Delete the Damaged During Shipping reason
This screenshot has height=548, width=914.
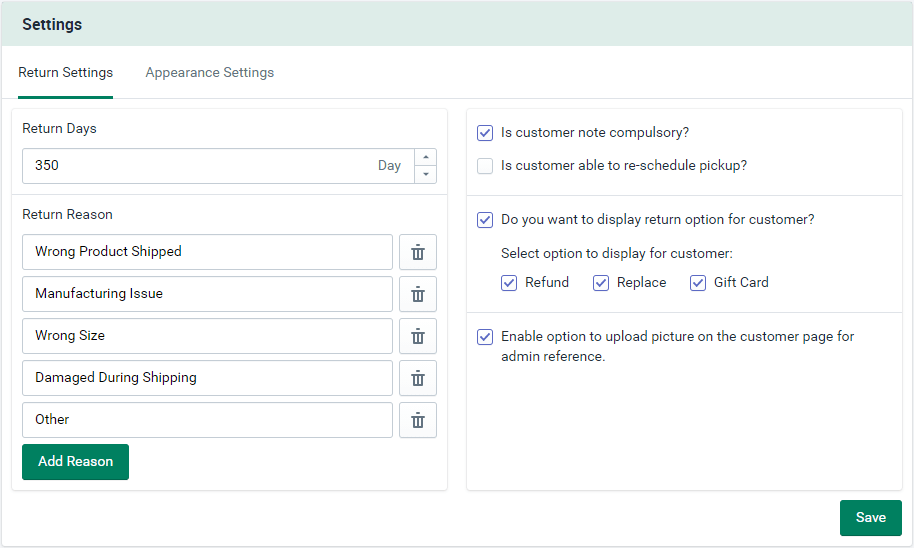tap(418, 378)
